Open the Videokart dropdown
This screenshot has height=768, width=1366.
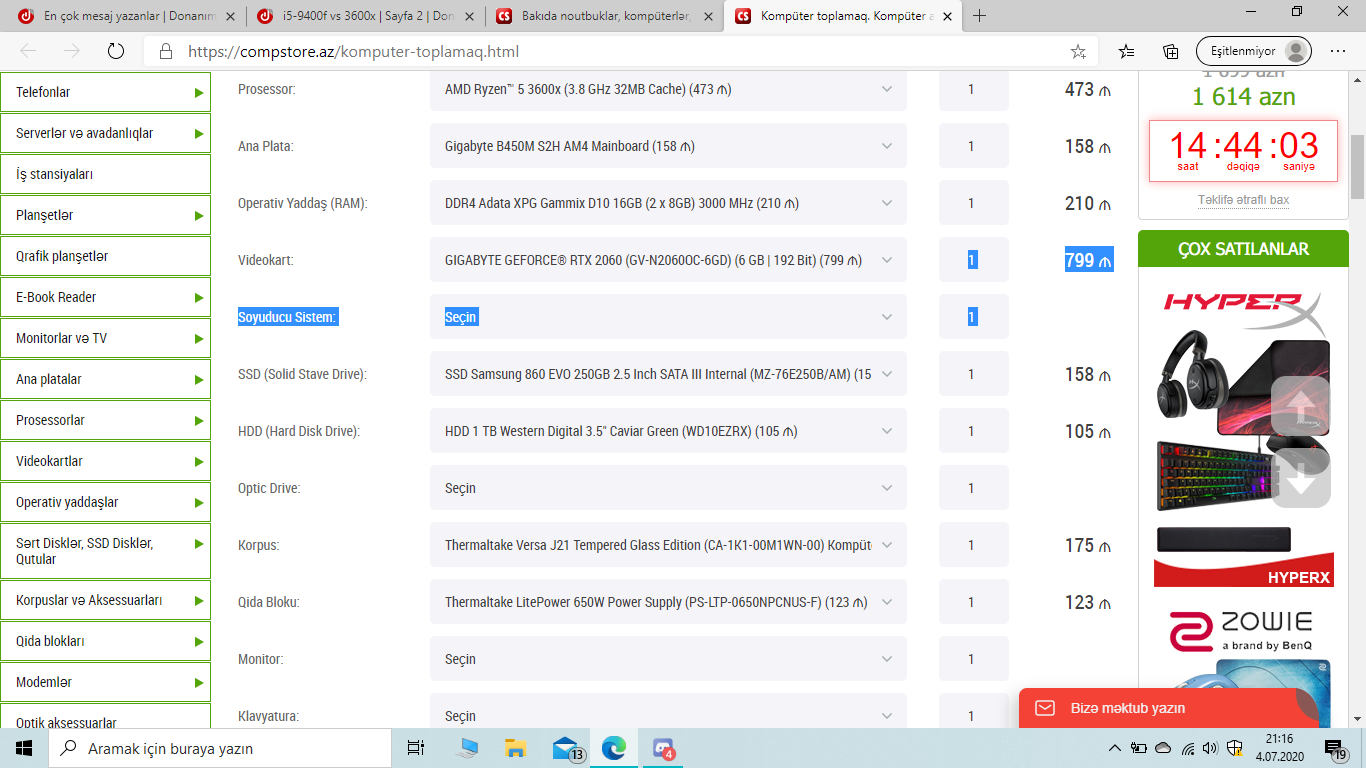point(668,260)
